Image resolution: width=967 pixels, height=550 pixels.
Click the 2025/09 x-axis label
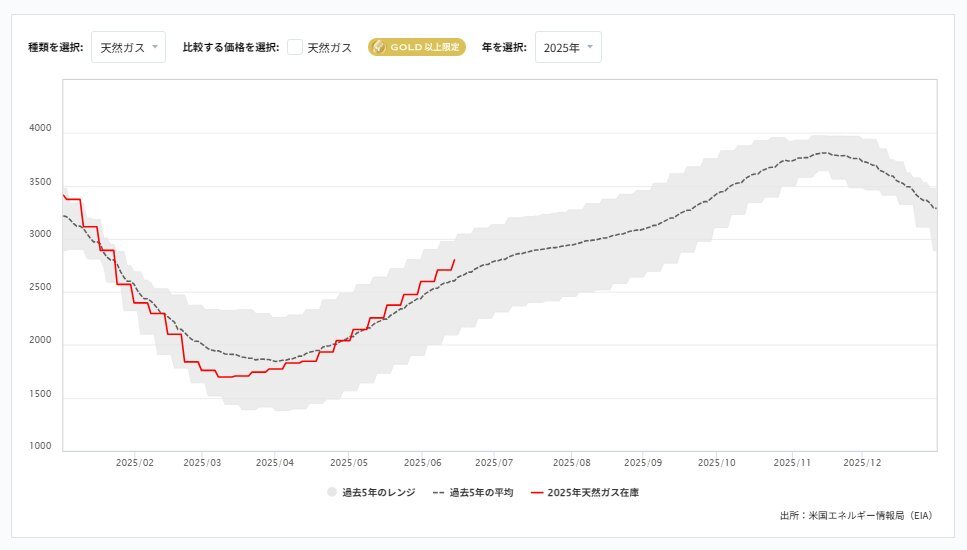click(x=643, y=462)
